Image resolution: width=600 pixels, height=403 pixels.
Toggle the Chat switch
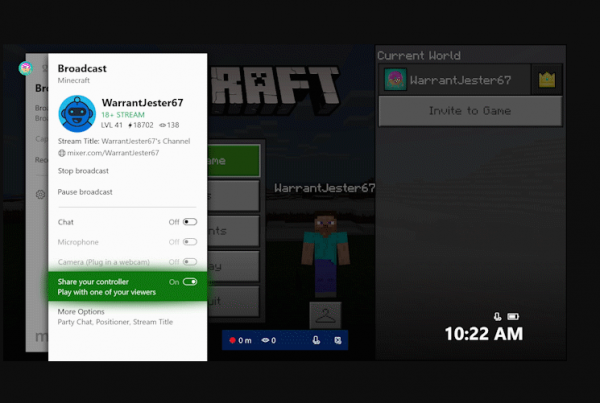[190, 222]
